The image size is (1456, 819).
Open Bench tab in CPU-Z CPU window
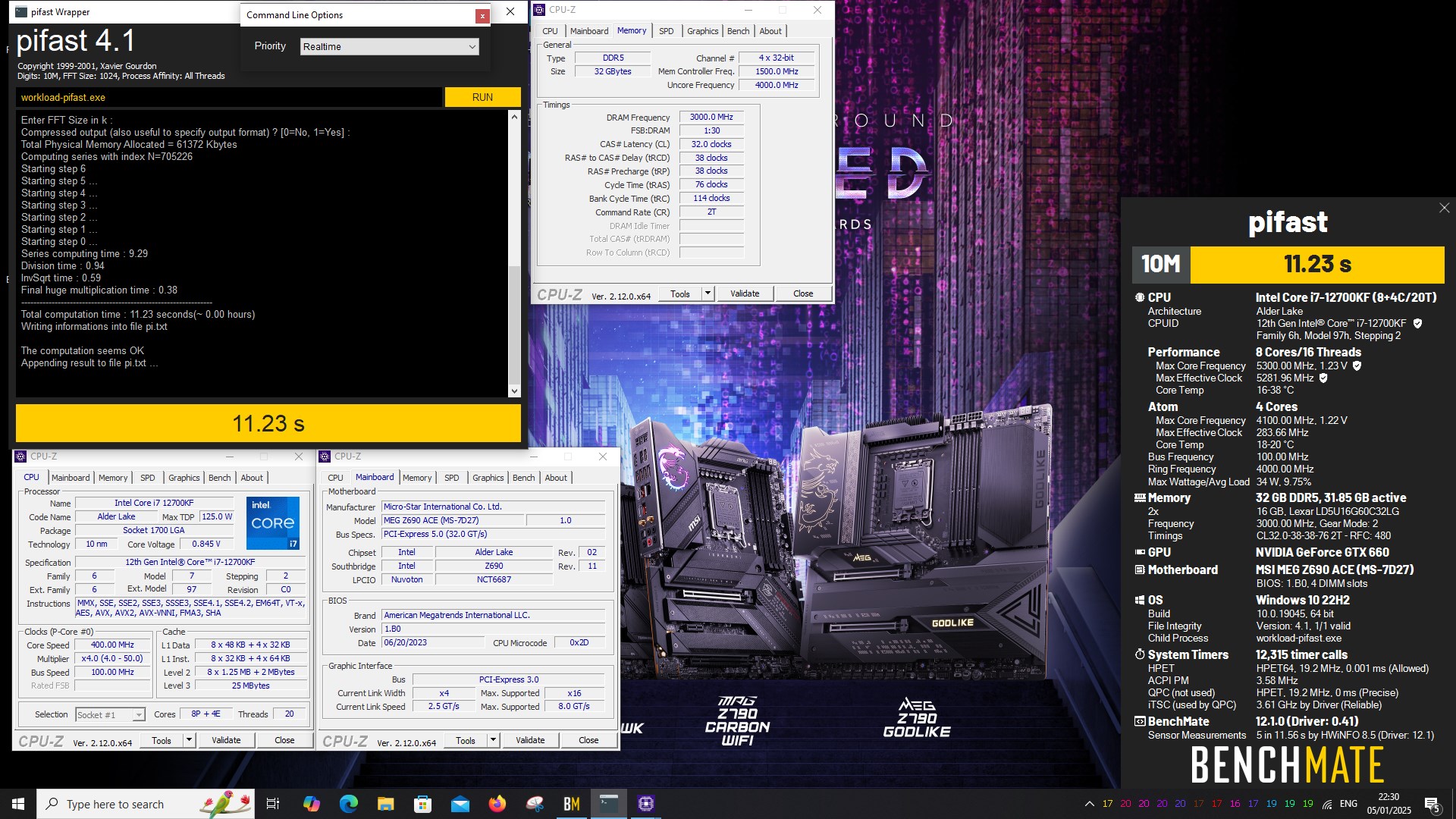[x=219, y=478]
